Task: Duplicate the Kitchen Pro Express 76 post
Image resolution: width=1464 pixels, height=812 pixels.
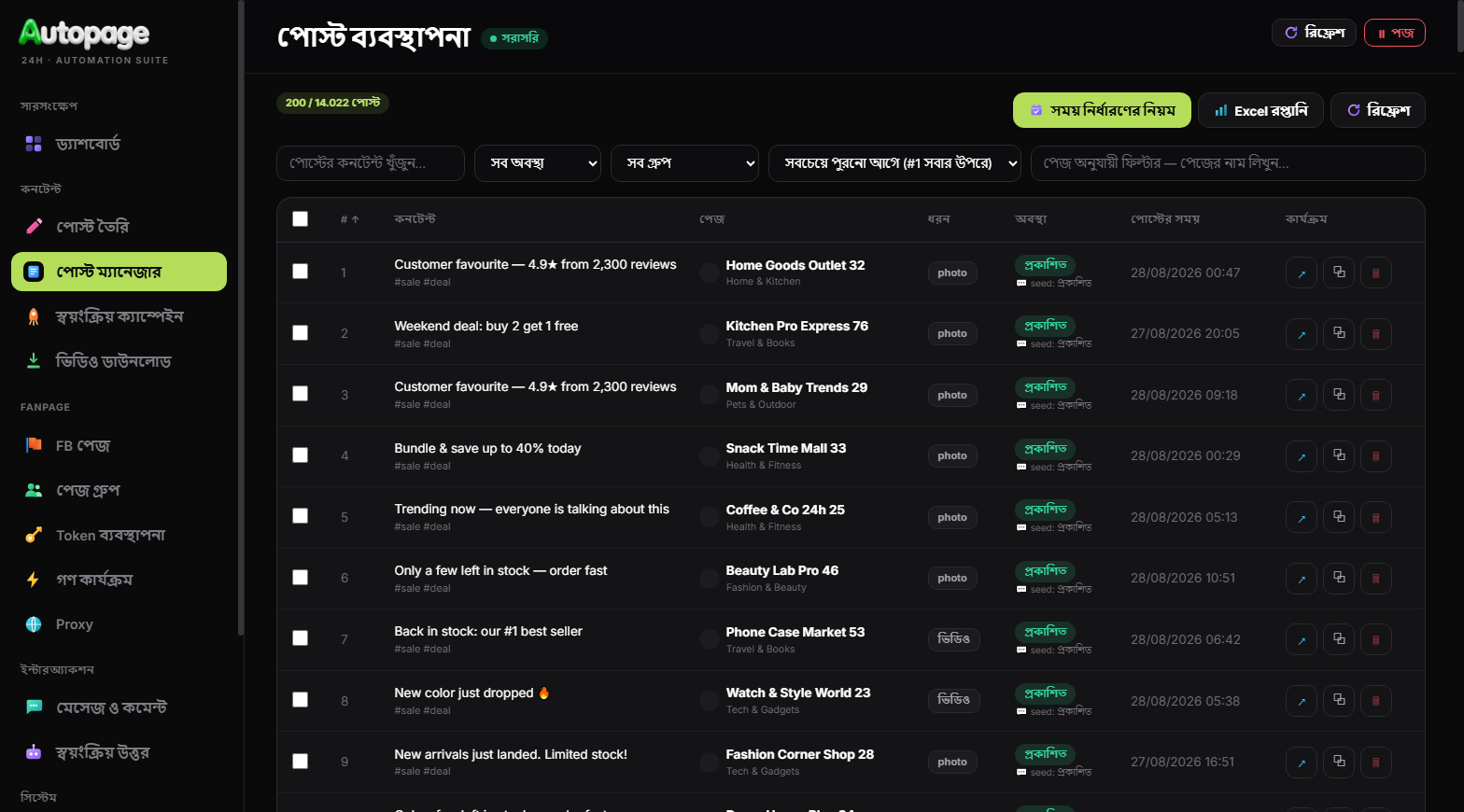Action: [x=1339, y=334]
